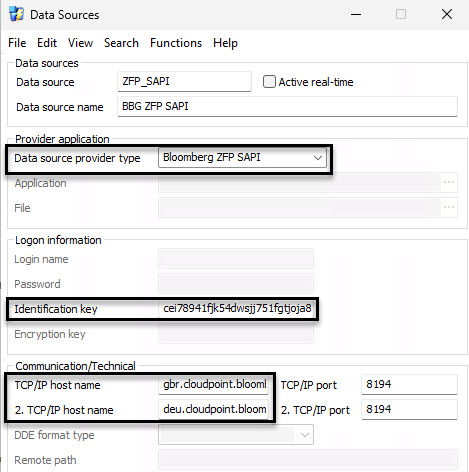
Task: Open the Edit menu
Action: (47, 43)
